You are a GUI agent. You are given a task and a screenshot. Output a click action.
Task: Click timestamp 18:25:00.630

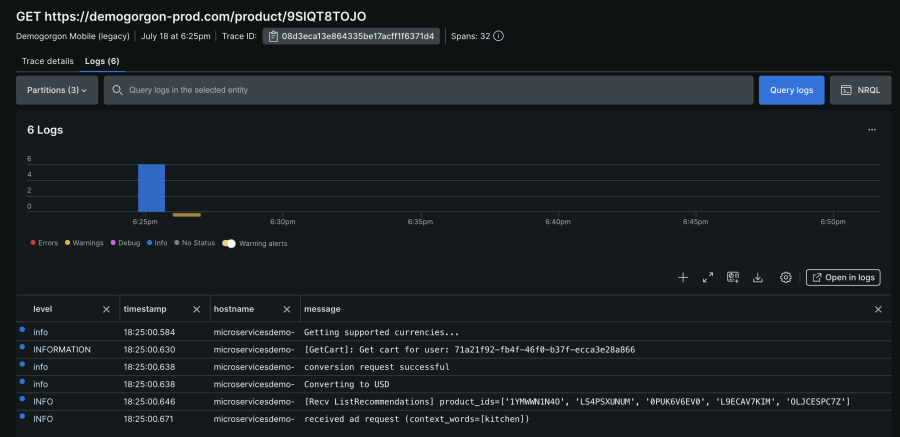[x=149, y=350]
